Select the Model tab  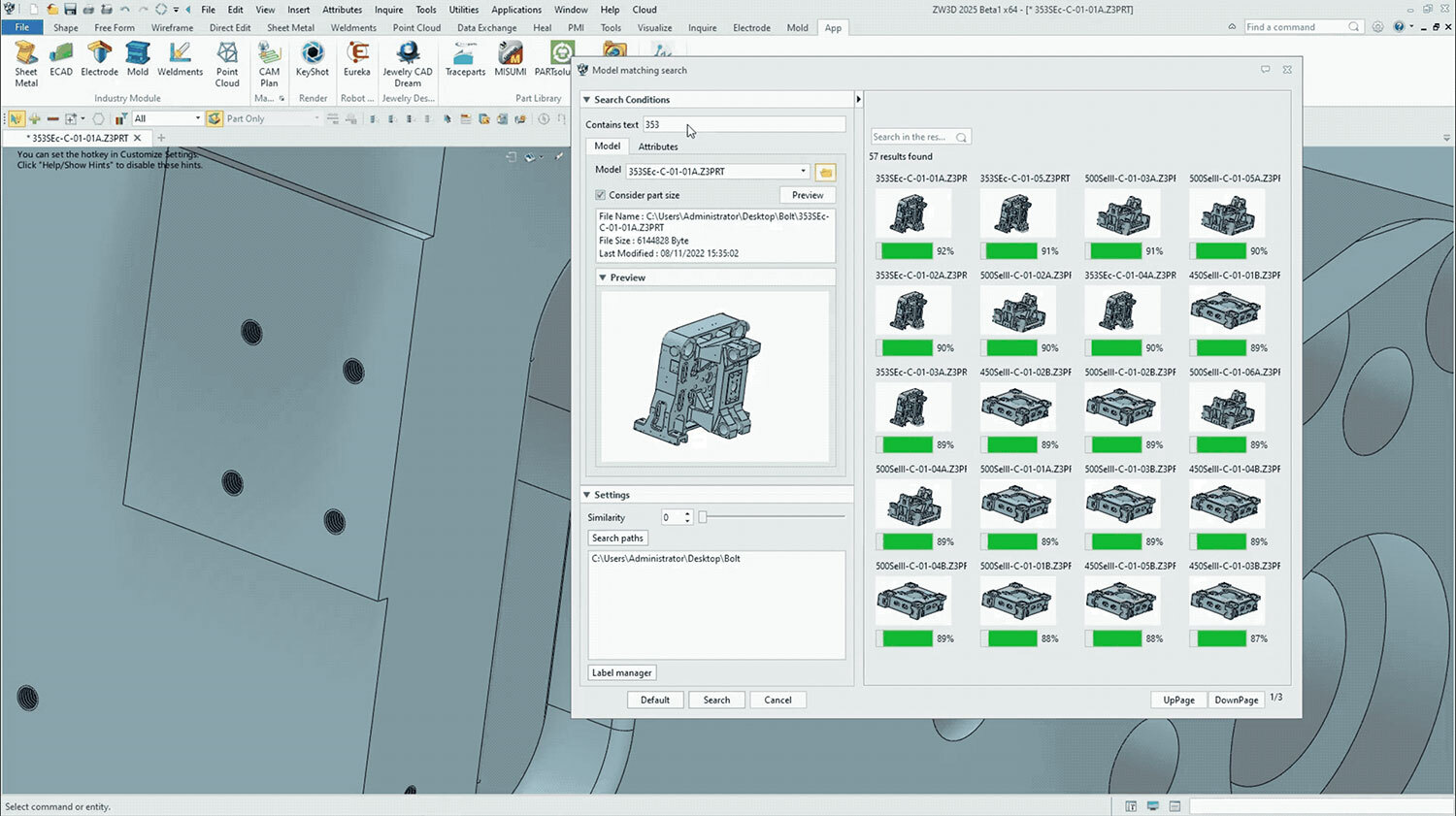pos(608,146)
